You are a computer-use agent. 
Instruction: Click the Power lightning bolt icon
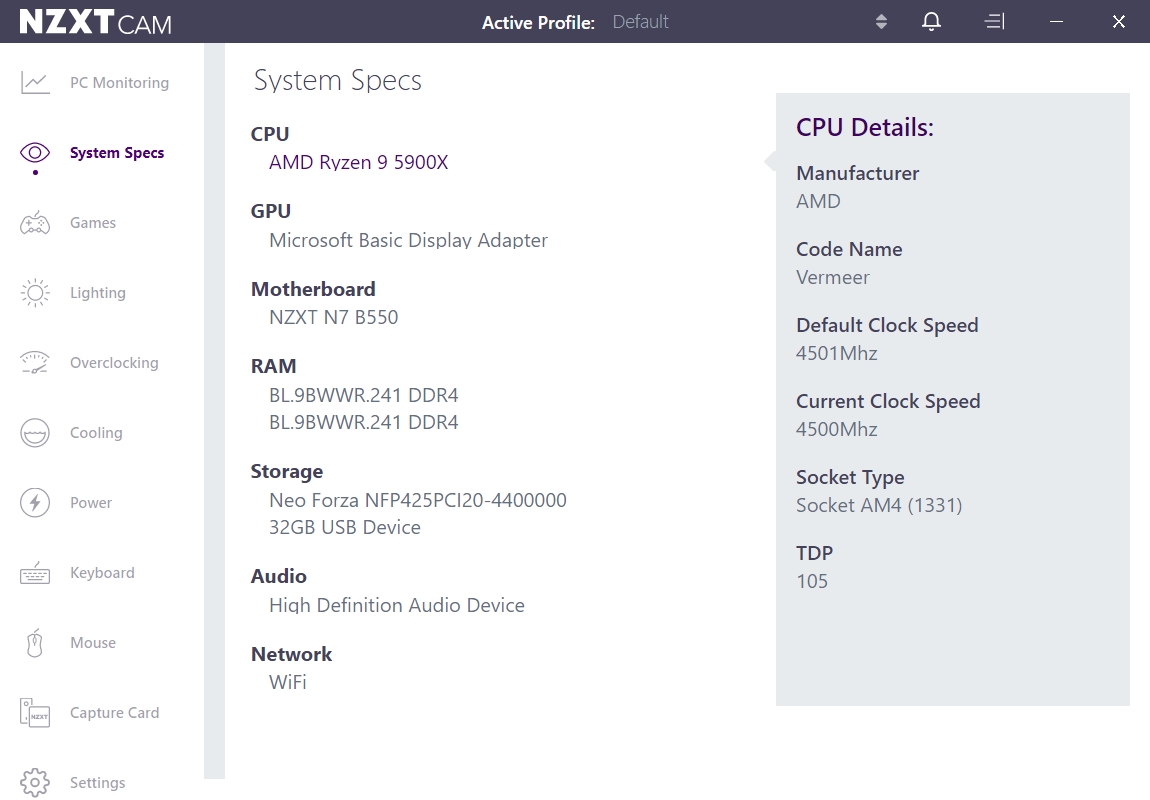(x=35, y=503)
